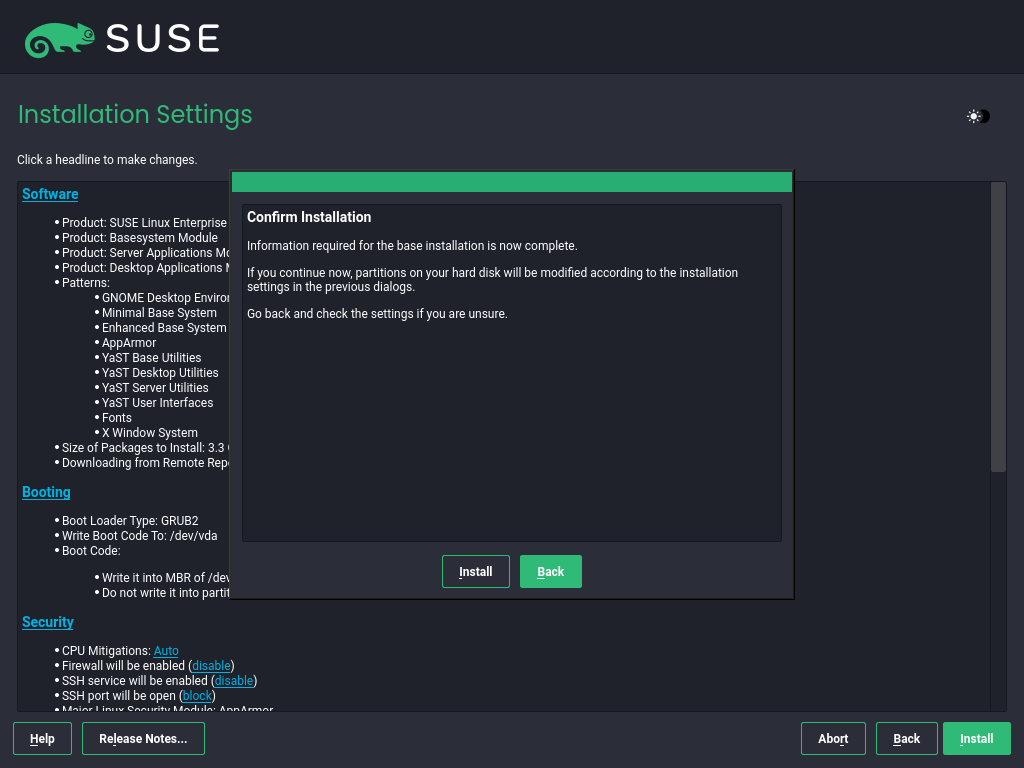
Task: Disable SSH service via its link
Action: [x=235, y=681]
